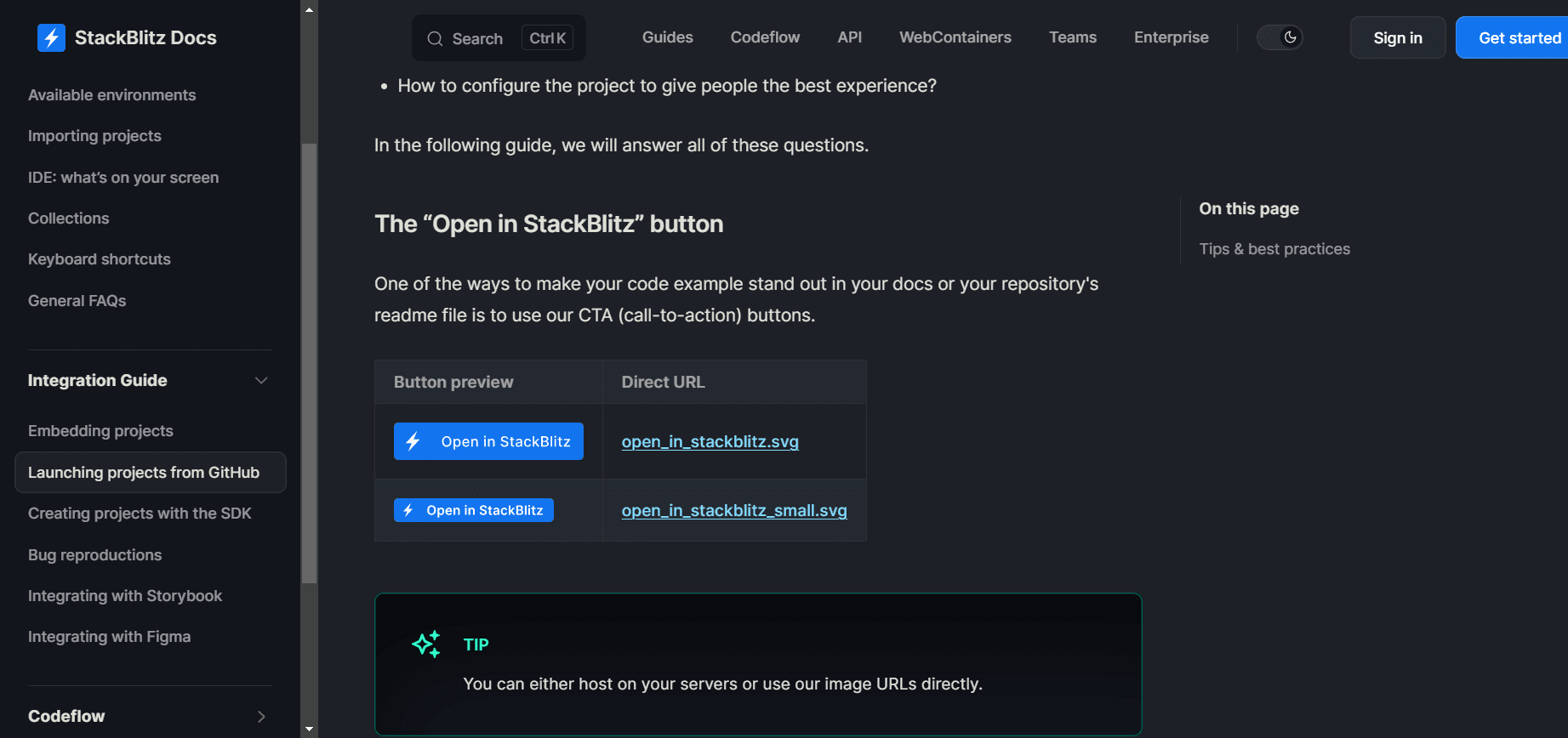This screenshot has width=1568, height=738.
Task: Open the Teams nav item
Action: (x=1073, y=37)
